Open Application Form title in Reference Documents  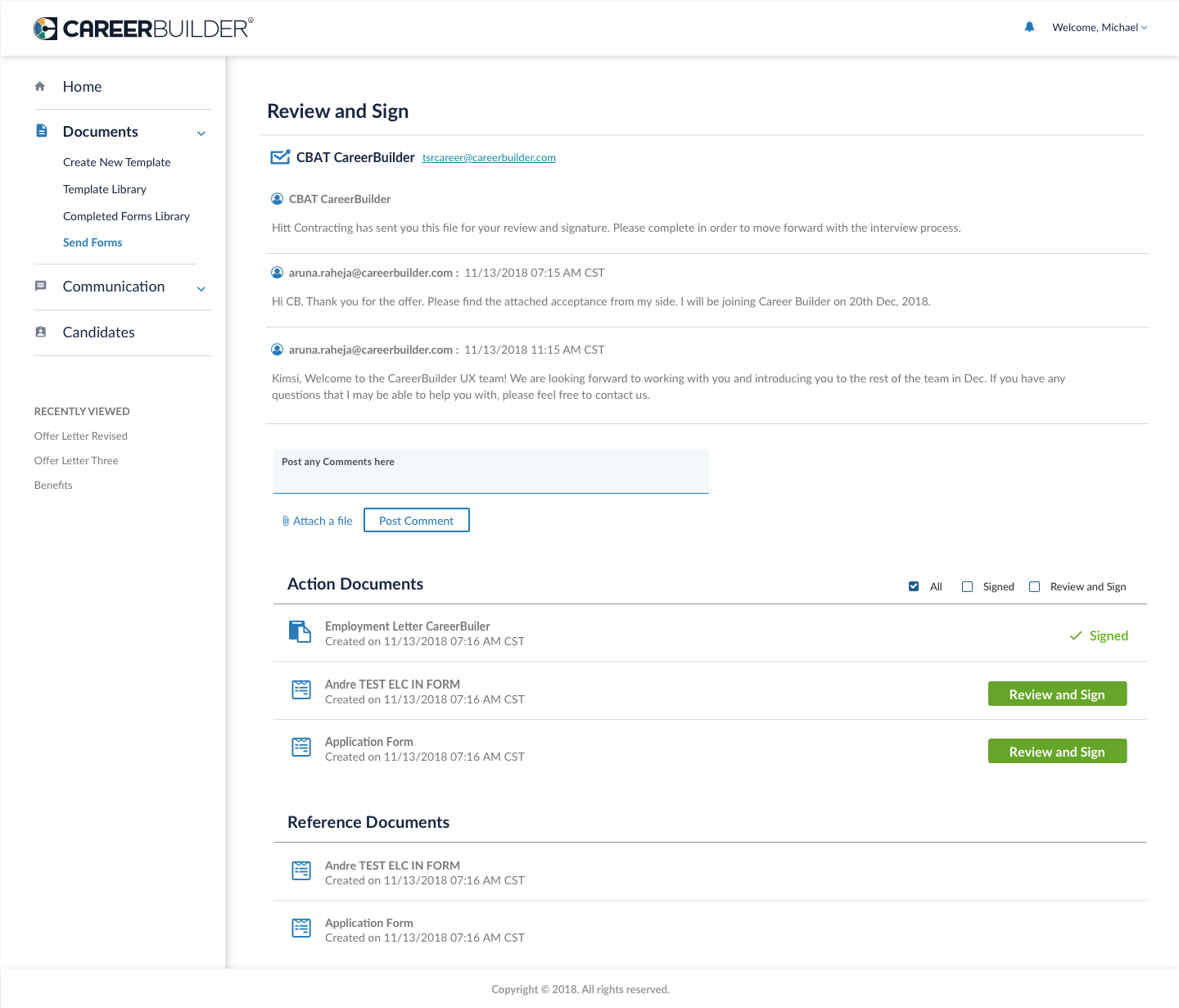(x=369, y=923)
